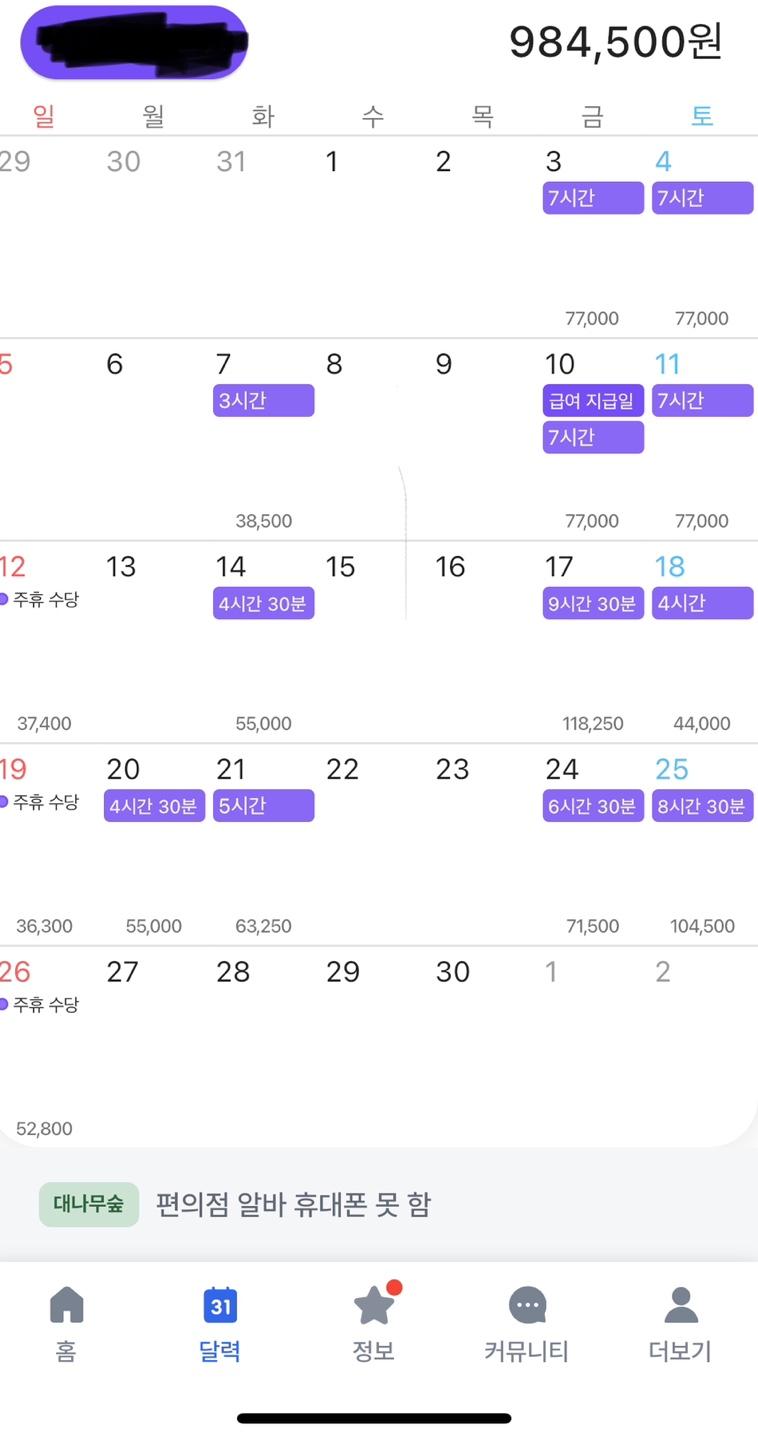Image resolution: width=758 pixels, height=1440 pixels.
Task: Open the calendar icon tab (달력)
Action: (x=220, y=1305)
